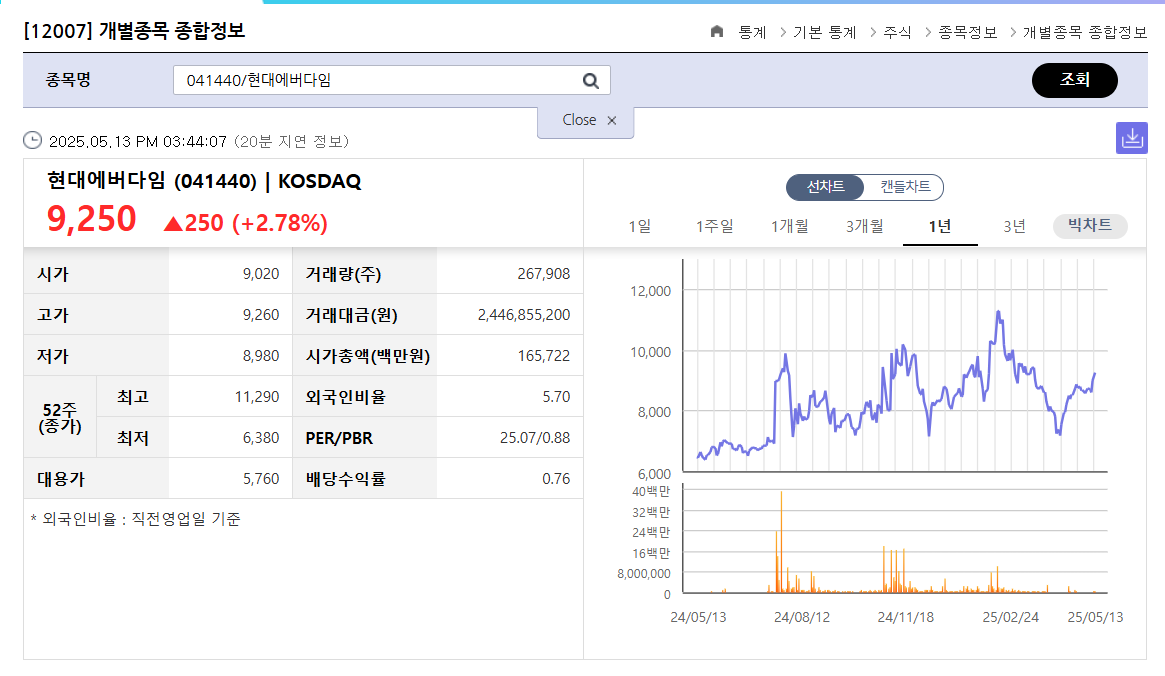Image resolution: width=1165 pixels, height=676 pixels.
Task: Click the blue download icon top right
Action: tap(1131, 138)
